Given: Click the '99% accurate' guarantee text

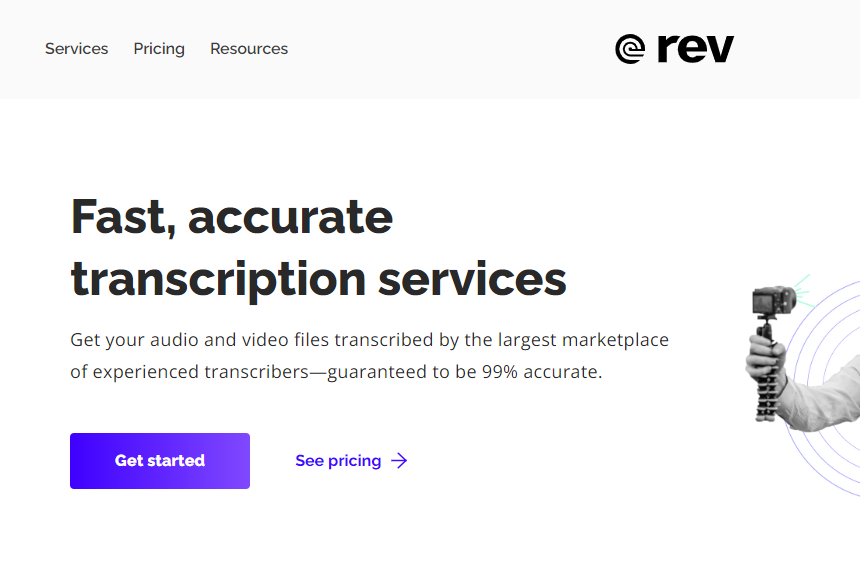Looking at the screenshot, I should pos(542,372).
